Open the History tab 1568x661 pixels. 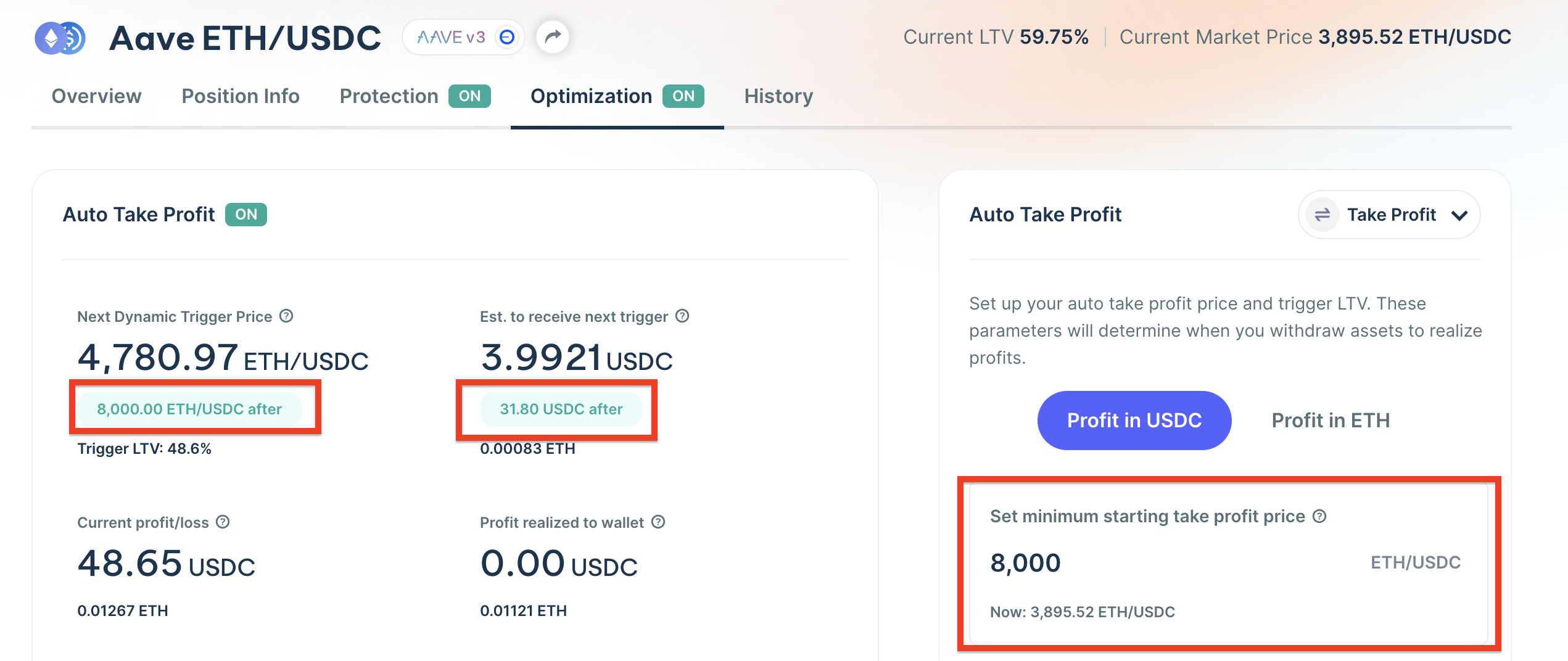coord(778,96)
